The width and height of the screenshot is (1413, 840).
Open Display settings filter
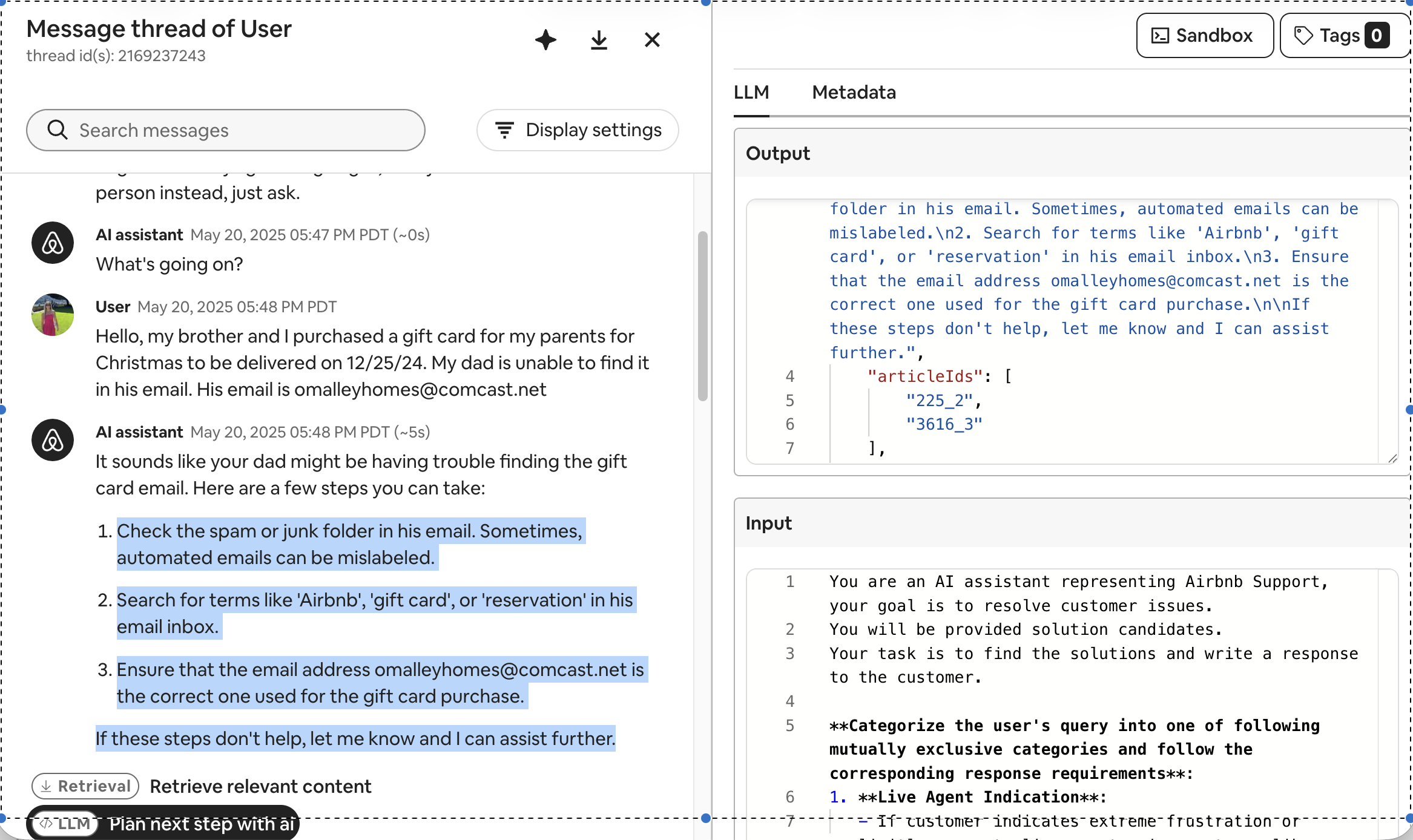[x=578, y=130]
